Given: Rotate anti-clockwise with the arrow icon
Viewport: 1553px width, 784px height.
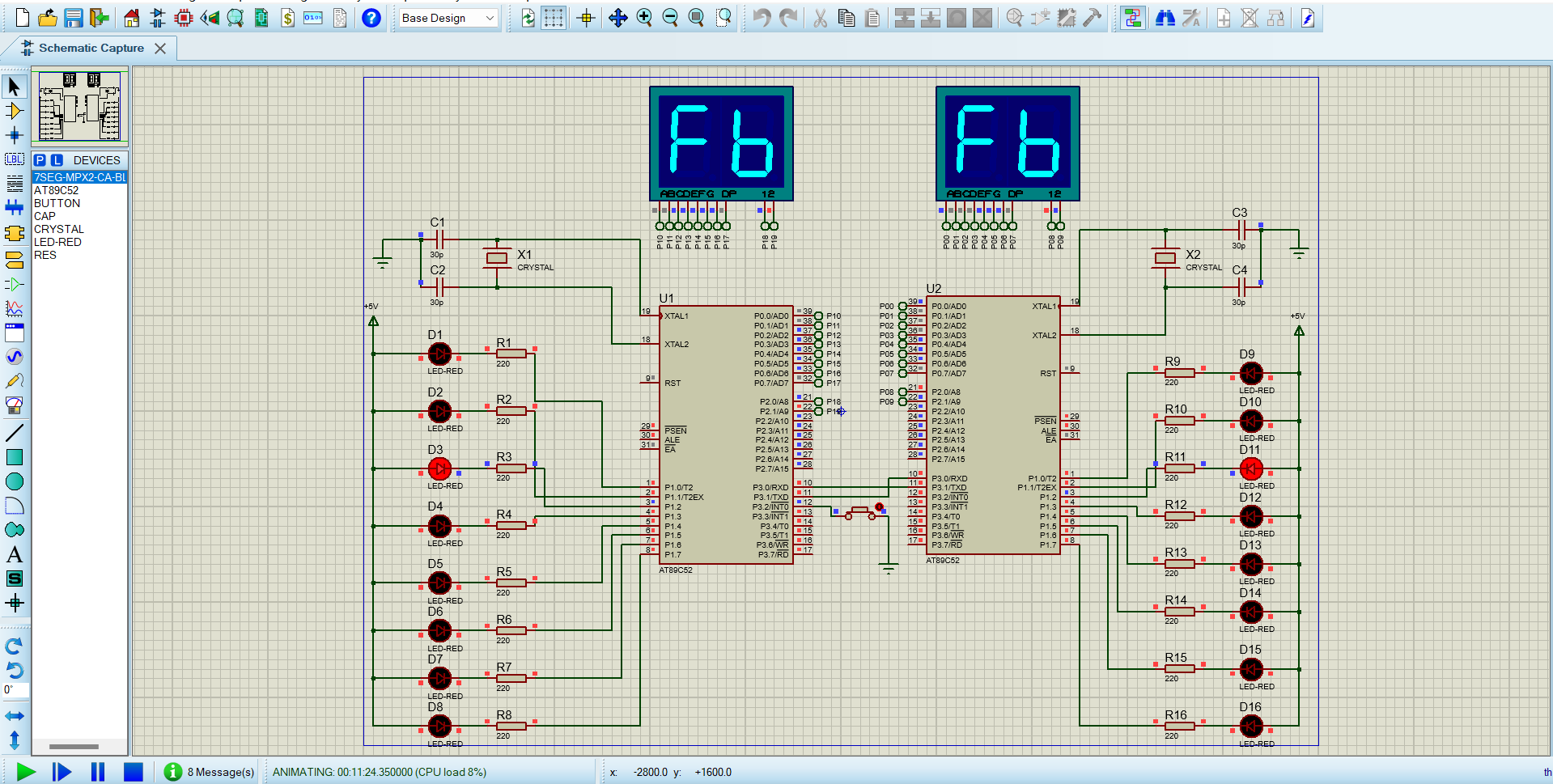Looking at the screenshot, I should click(15, 670).
